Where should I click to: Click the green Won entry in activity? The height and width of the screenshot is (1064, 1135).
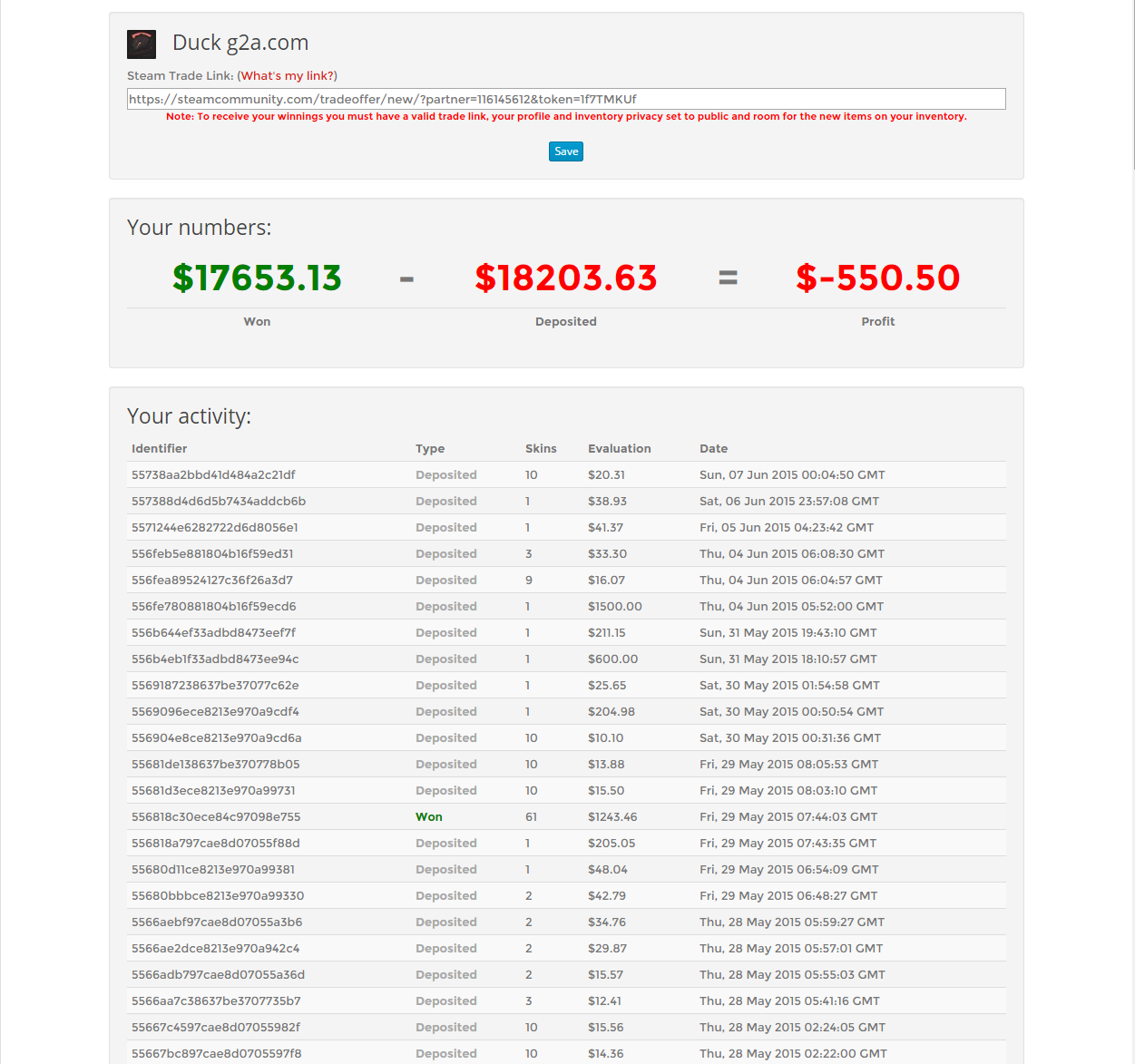pos(429,817)
